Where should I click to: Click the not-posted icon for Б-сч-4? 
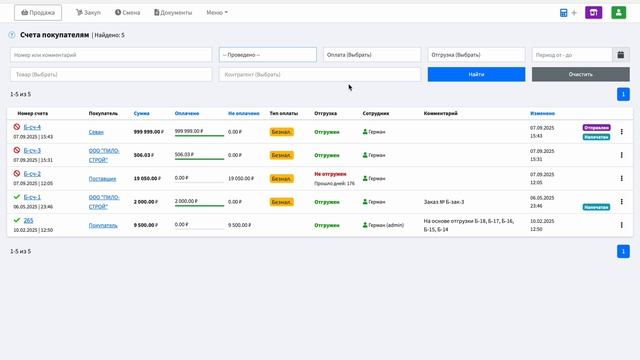[x=17, y=127]
